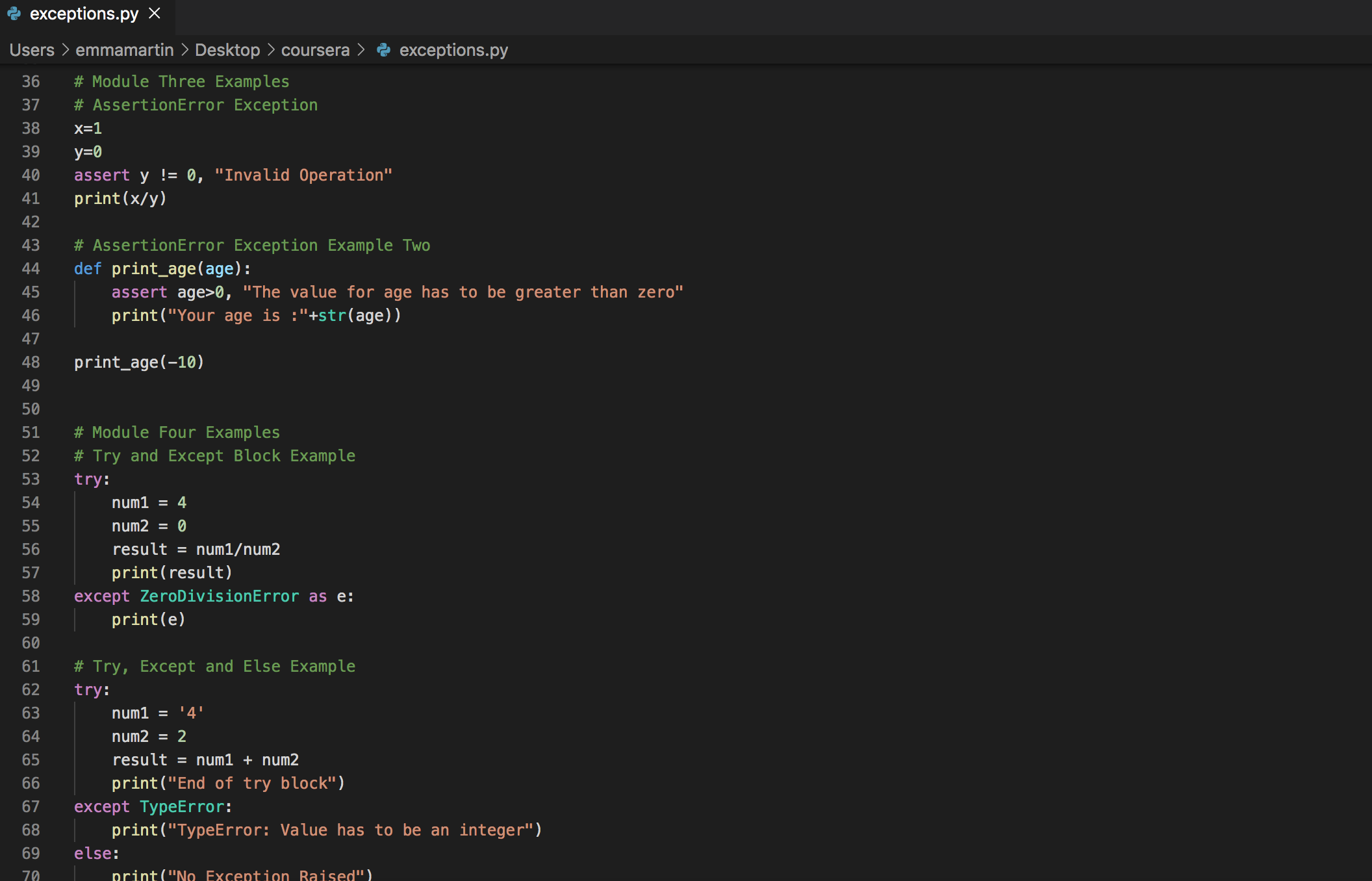Open the chevron after Desktop in breadcrumbs

pyautogui.click(x=271, y=50)
